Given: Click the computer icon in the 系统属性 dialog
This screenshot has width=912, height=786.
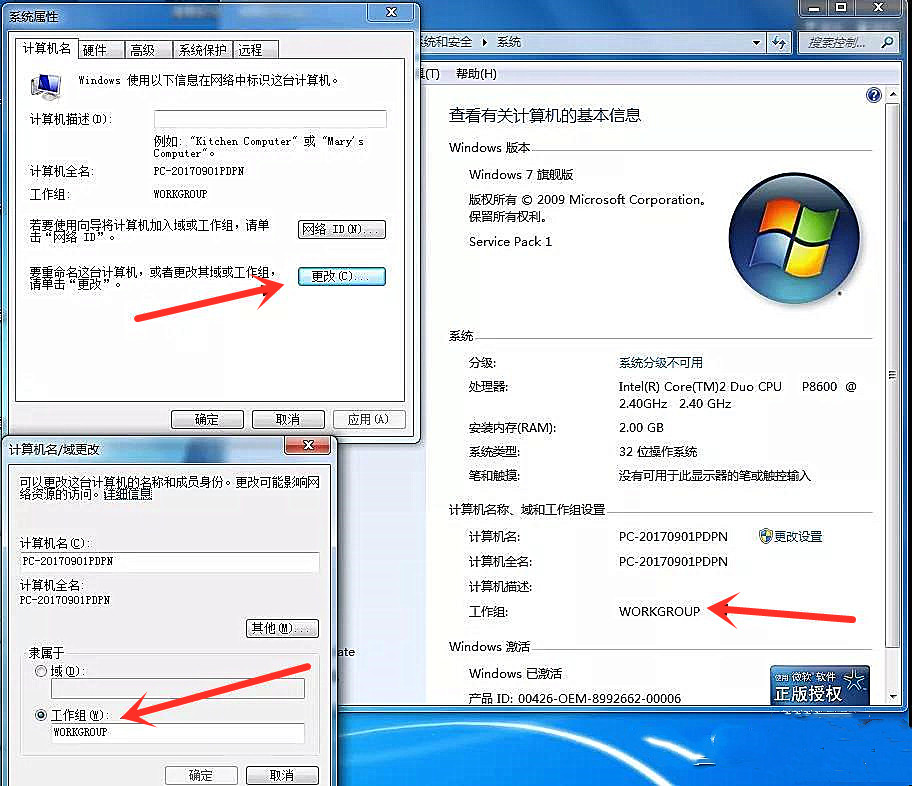Looking at the screenshot, I should [44, 84].
